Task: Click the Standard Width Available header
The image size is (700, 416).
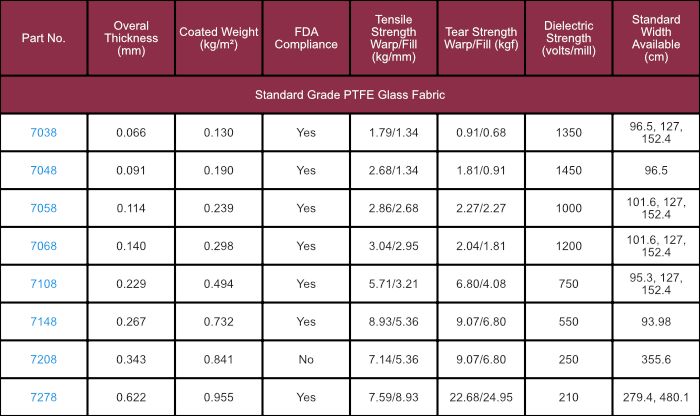Action: [656, 38]
